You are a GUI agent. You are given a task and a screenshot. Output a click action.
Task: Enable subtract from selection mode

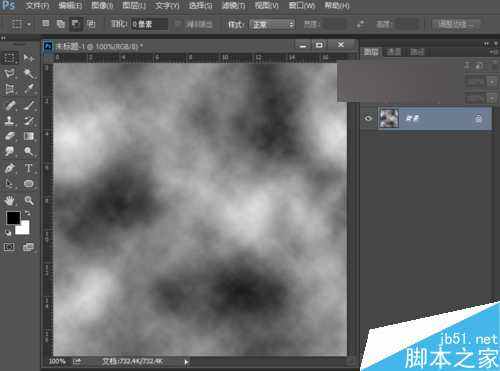(x=76, y=24)
